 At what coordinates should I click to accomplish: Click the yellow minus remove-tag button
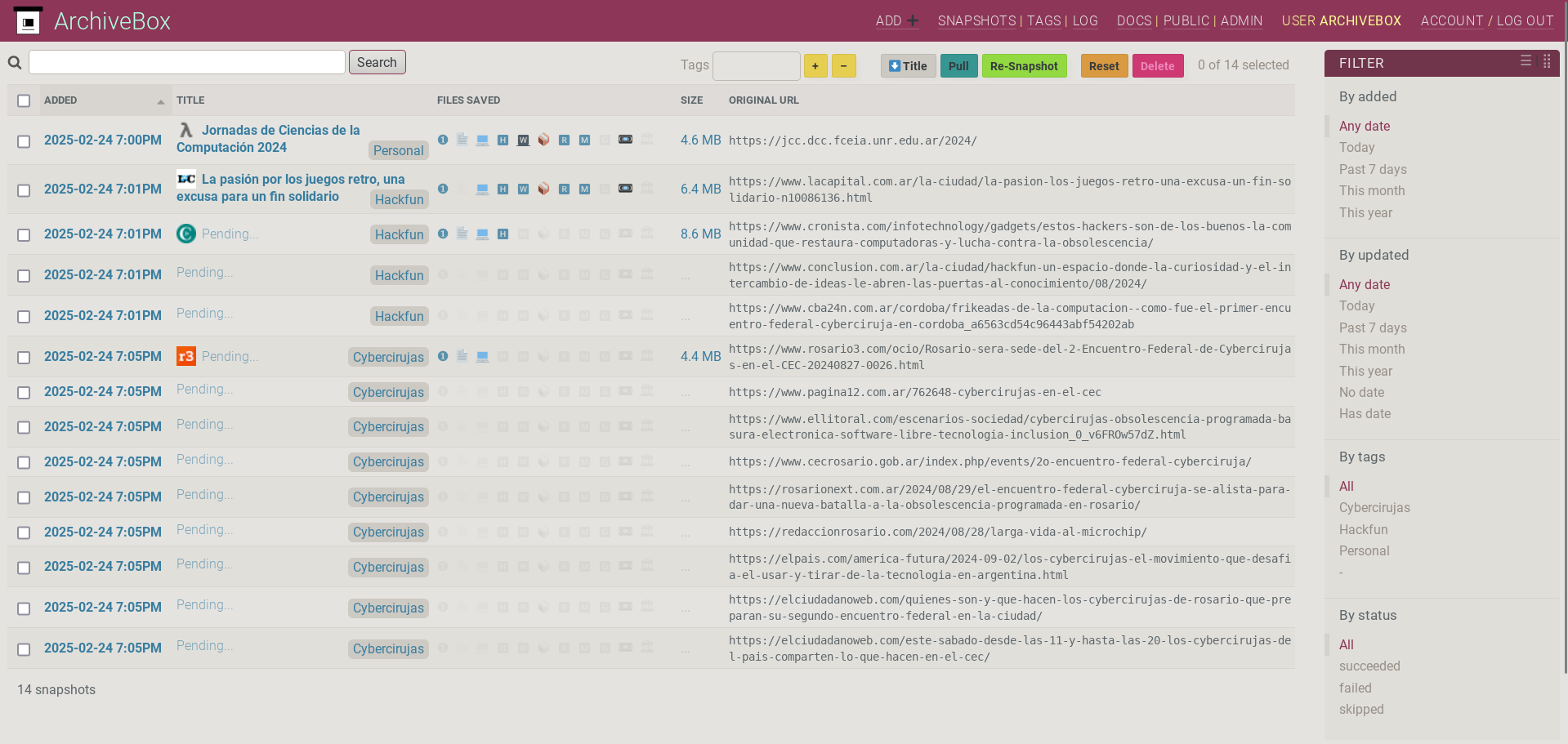click(844, 66)
